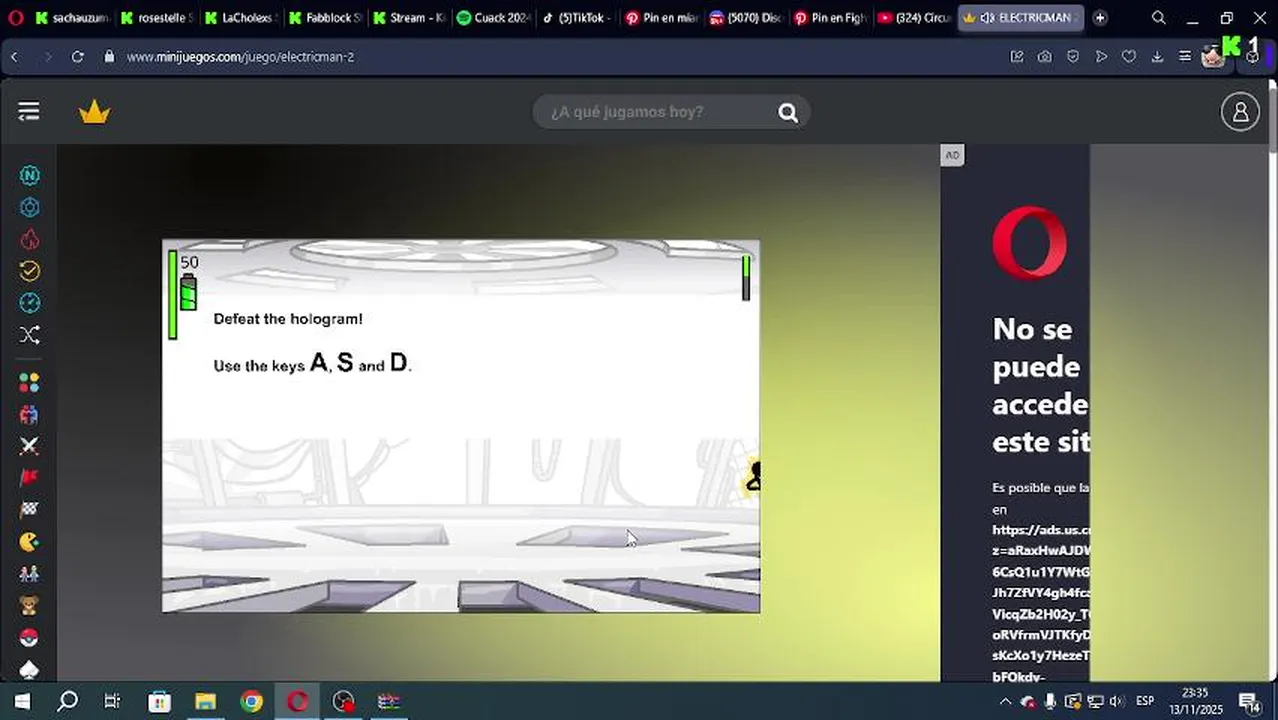This screenshot has height=720, width=1278.
Task: Open Google Chrome from the taskbar
Action: click(x=251, y=701)
